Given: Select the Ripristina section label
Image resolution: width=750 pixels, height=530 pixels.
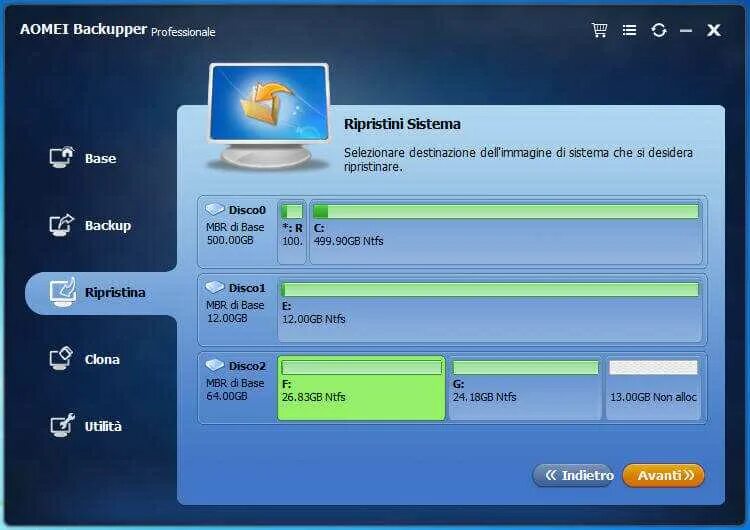Looking at the screenshot, I should pos(115,292).
